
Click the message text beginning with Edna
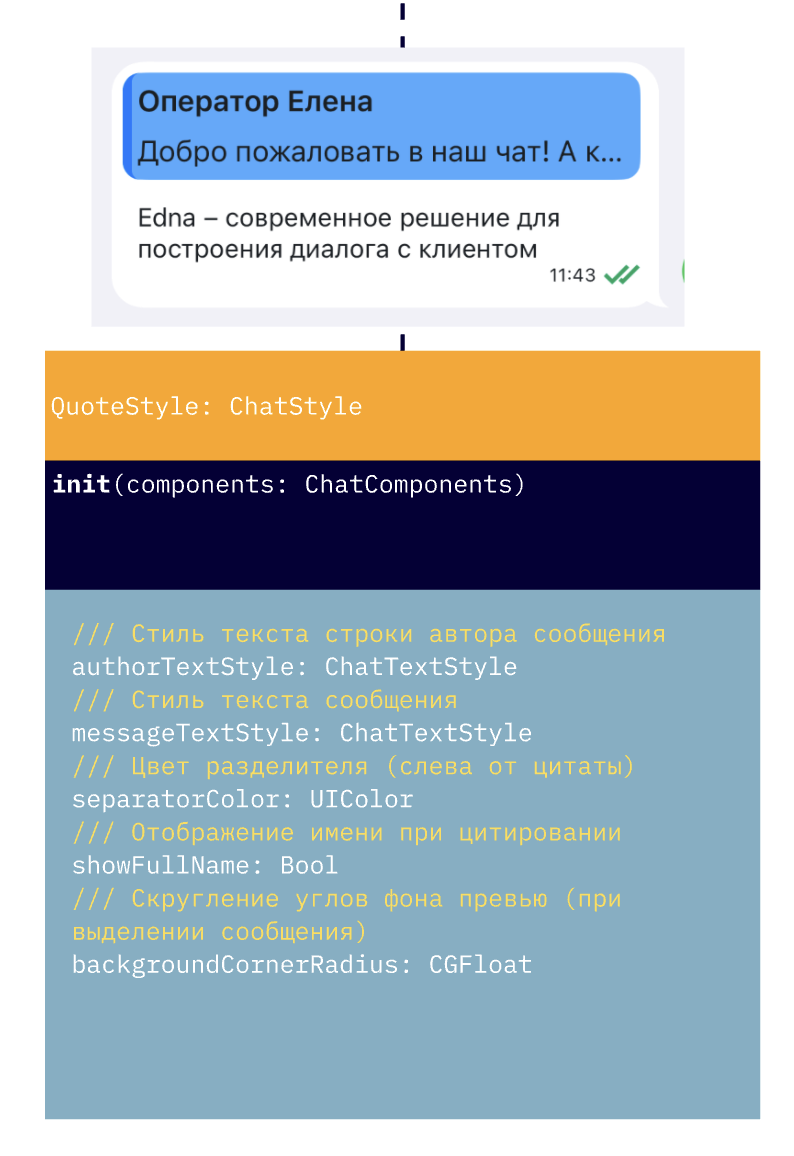(348, 233)
